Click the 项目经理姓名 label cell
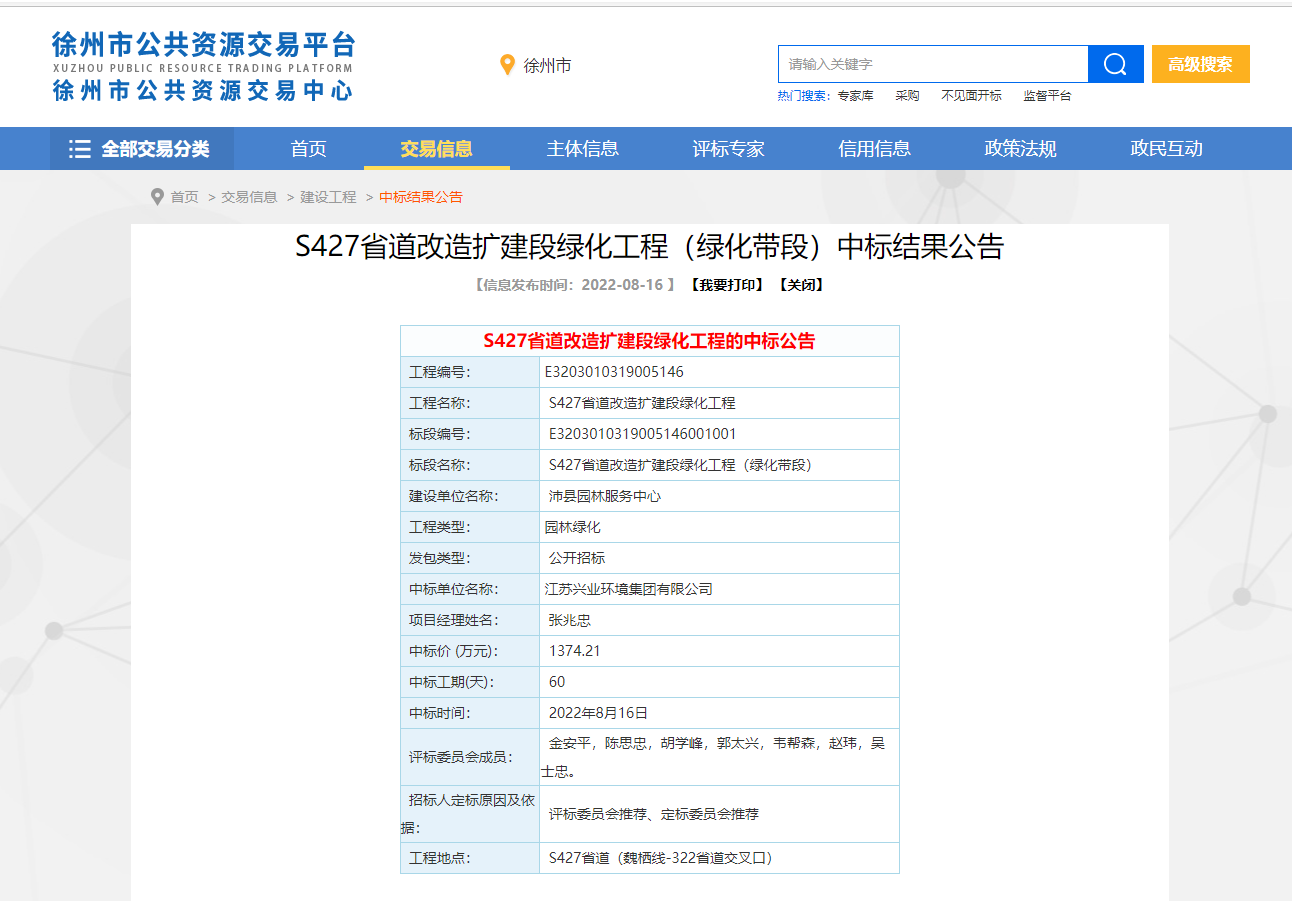Screen dimensions: 1292x901 470,620
